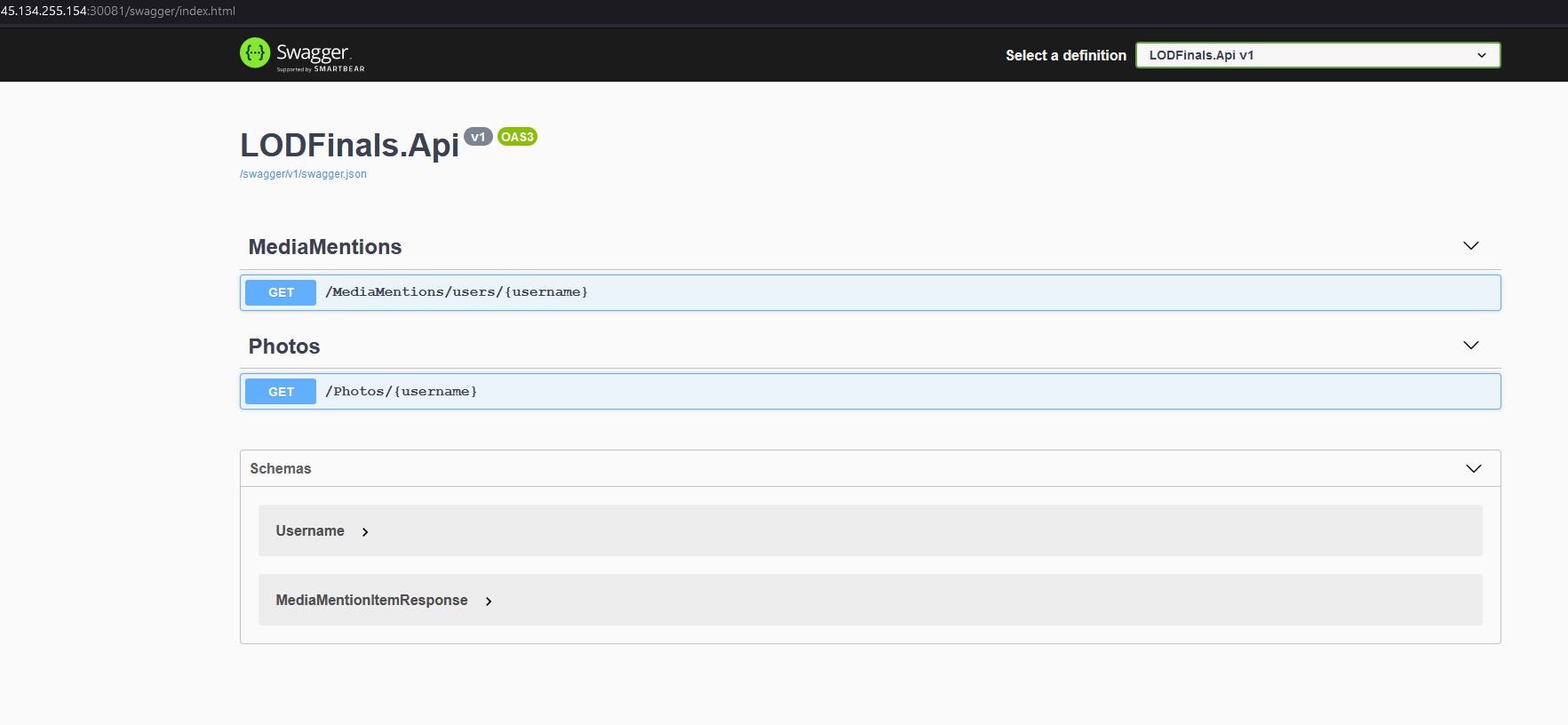Expand the /MediaMentions/users/{username} endpoint path

pos(457,292)
